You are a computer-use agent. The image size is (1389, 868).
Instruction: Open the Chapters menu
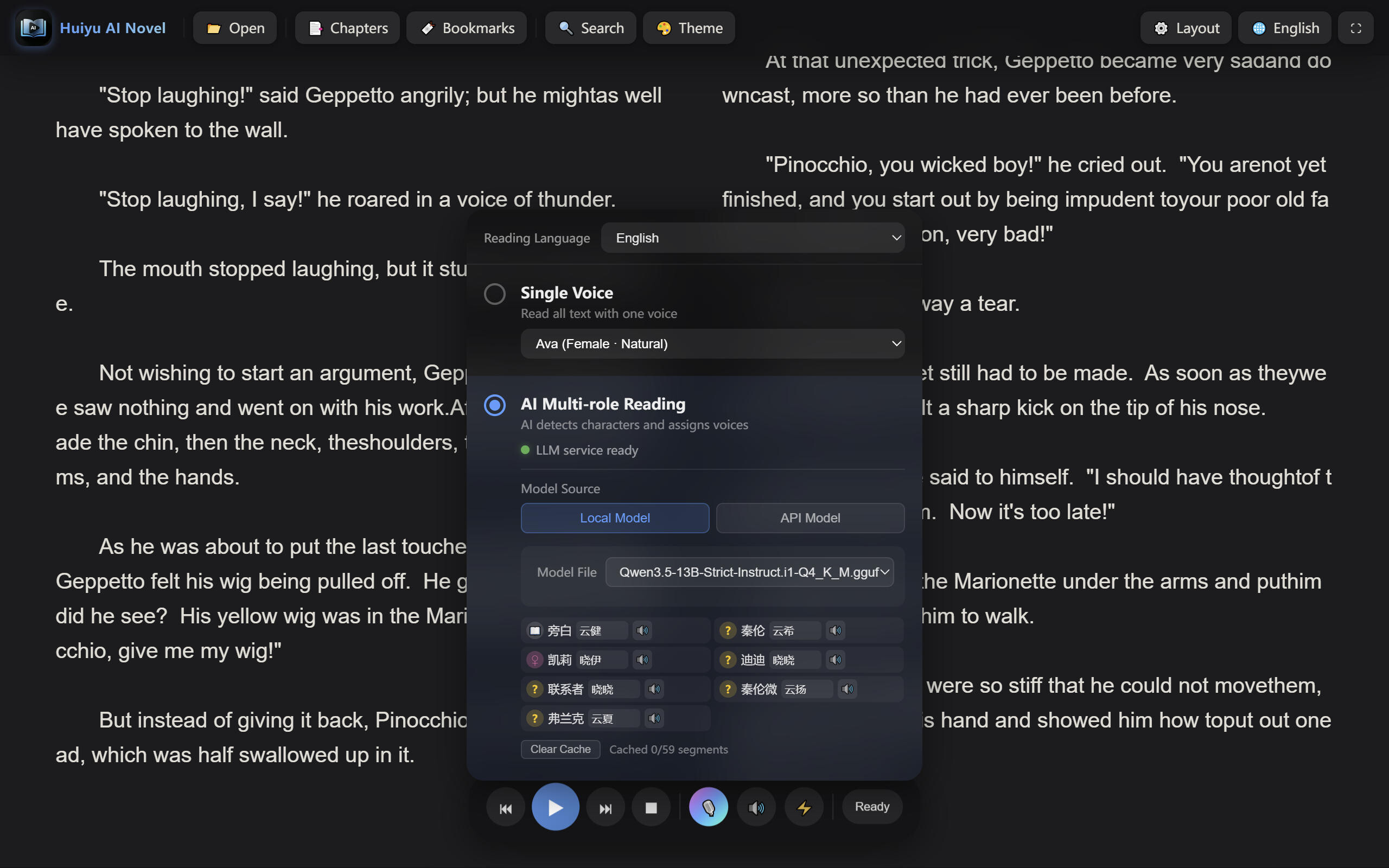tap(347, 28)
